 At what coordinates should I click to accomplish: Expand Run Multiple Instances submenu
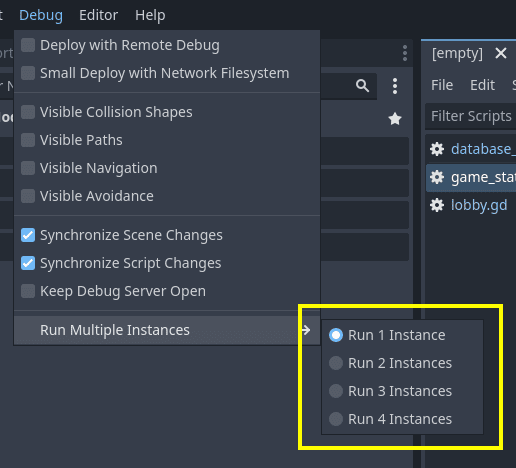point(167,330)
